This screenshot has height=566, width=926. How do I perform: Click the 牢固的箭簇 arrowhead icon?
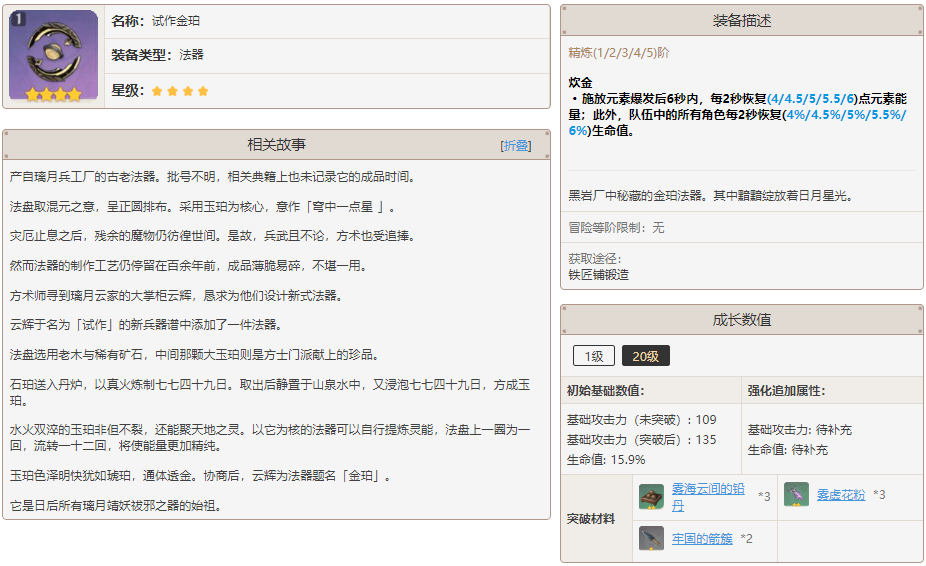pyautogui.click(x=651, y=539)
